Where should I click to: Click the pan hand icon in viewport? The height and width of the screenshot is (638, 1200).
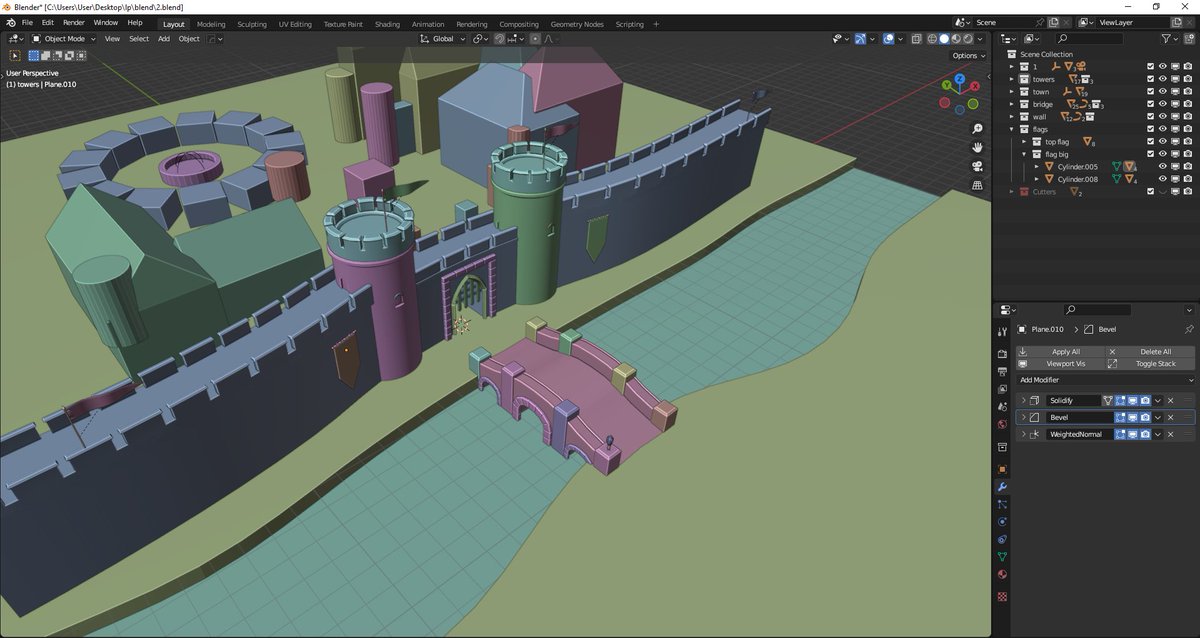(x=977, y=147)
